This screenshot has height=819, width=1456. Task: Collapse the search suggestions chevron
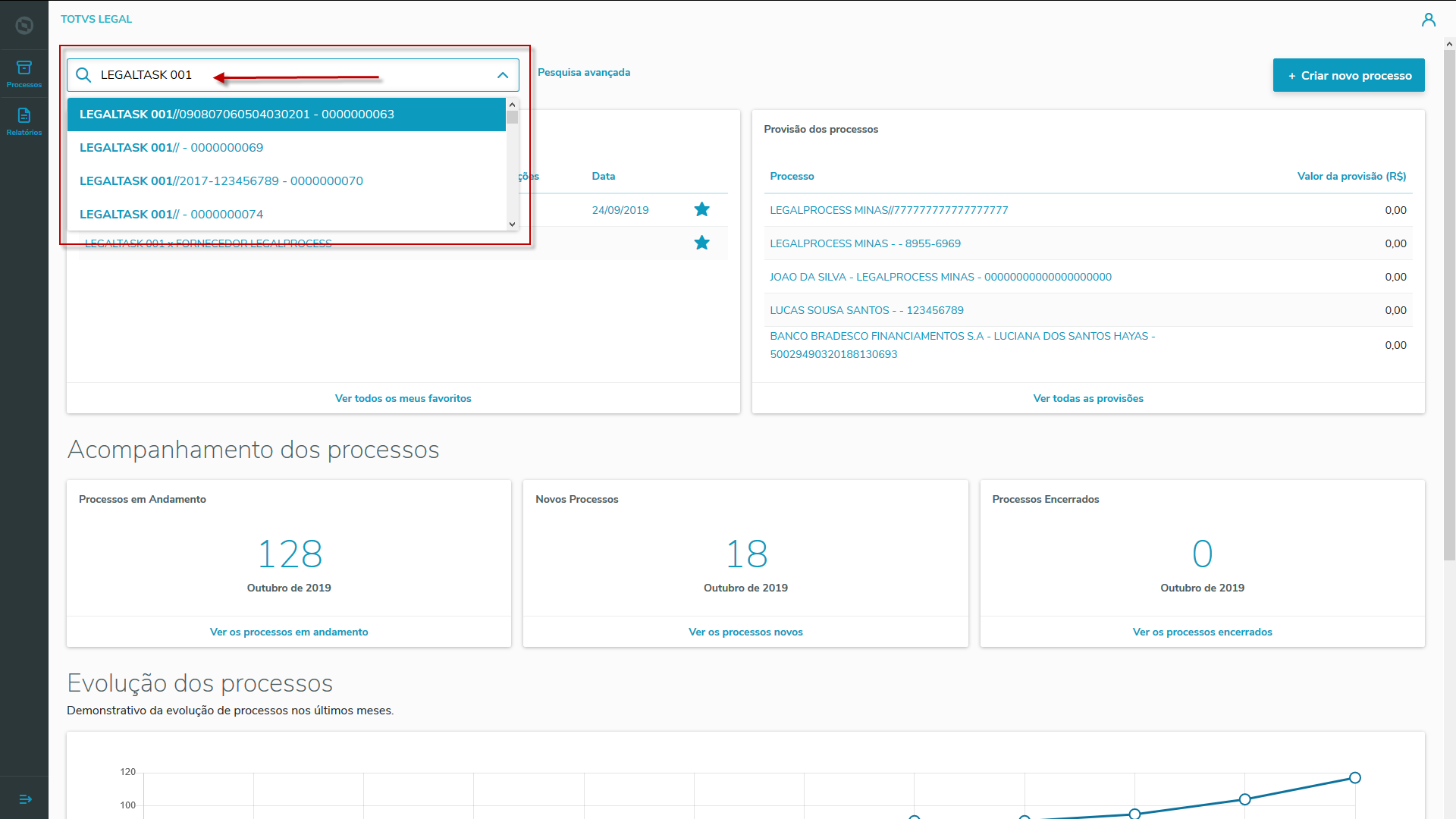point(502,75)
